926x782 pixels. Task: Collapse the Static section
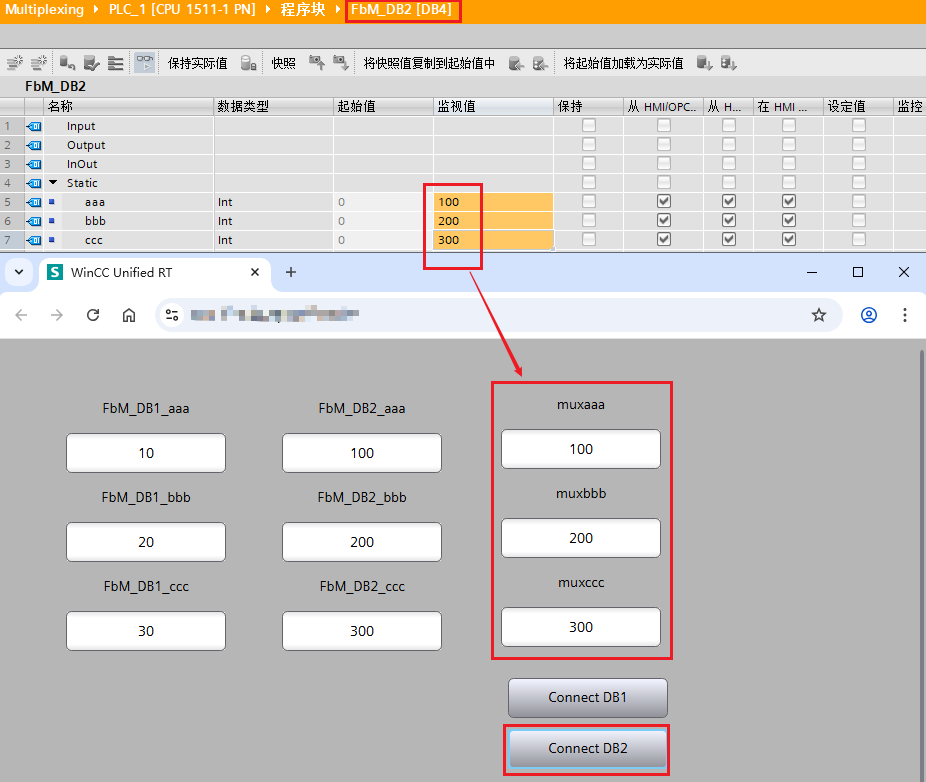pyautogui.click(x=53, y=183)
